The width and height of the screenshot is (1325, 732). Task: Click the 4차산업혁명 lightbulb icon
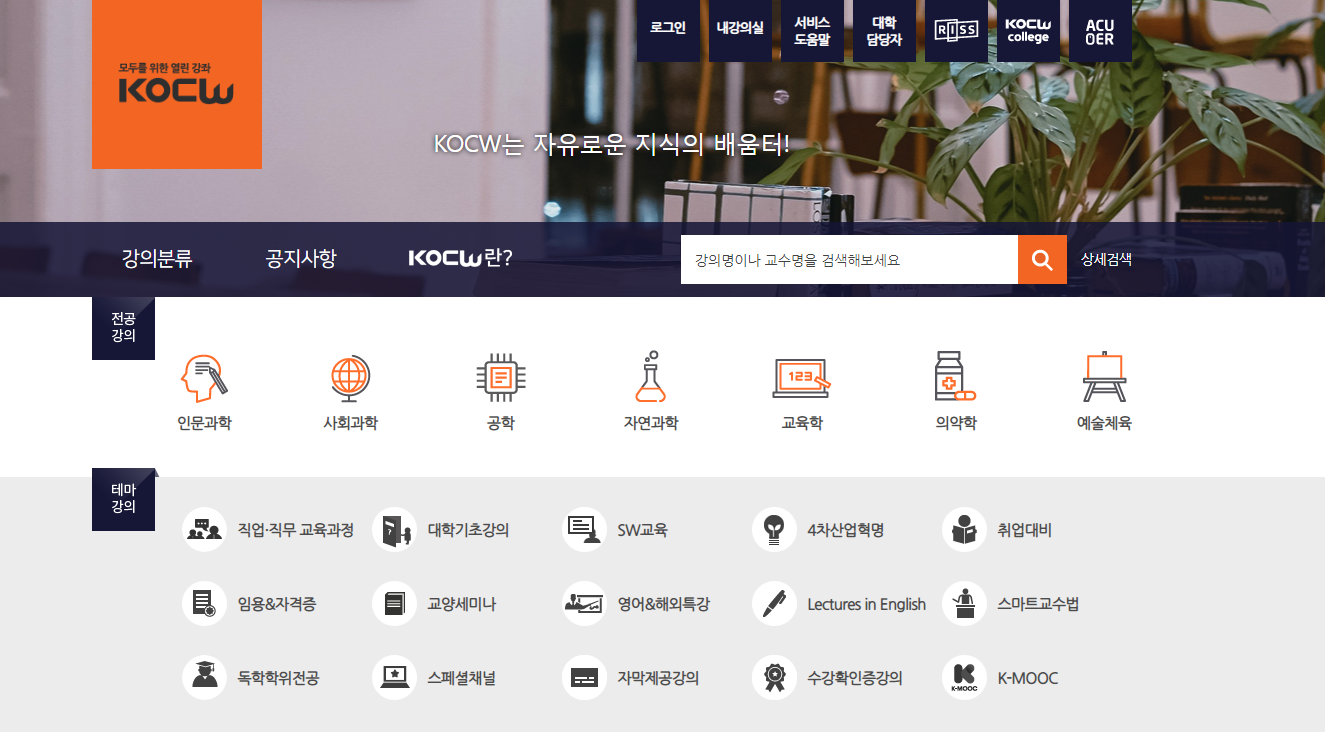point(774,530)
